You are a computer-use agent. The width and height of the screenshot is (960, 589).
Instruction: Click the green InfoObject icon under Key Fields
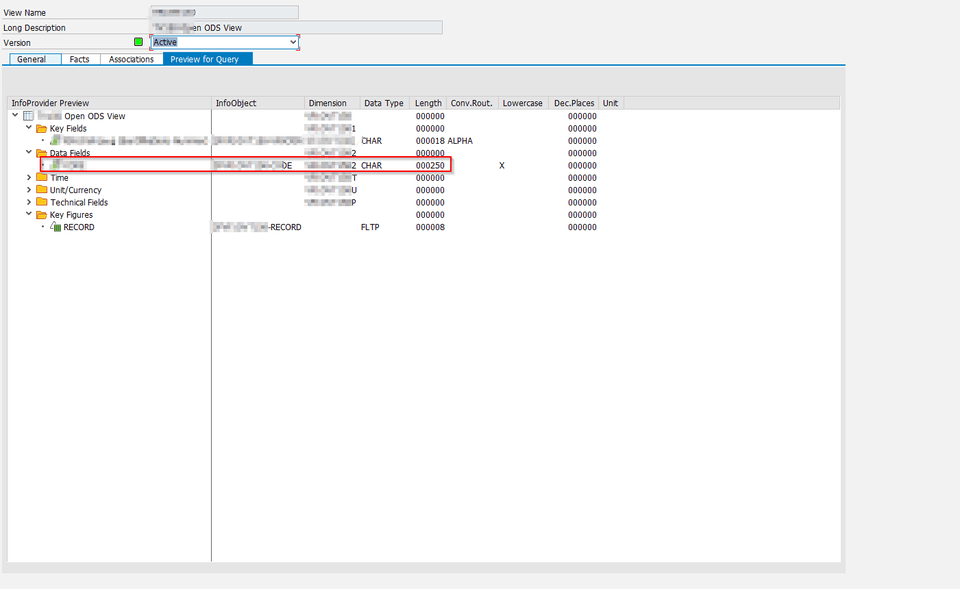54,141
